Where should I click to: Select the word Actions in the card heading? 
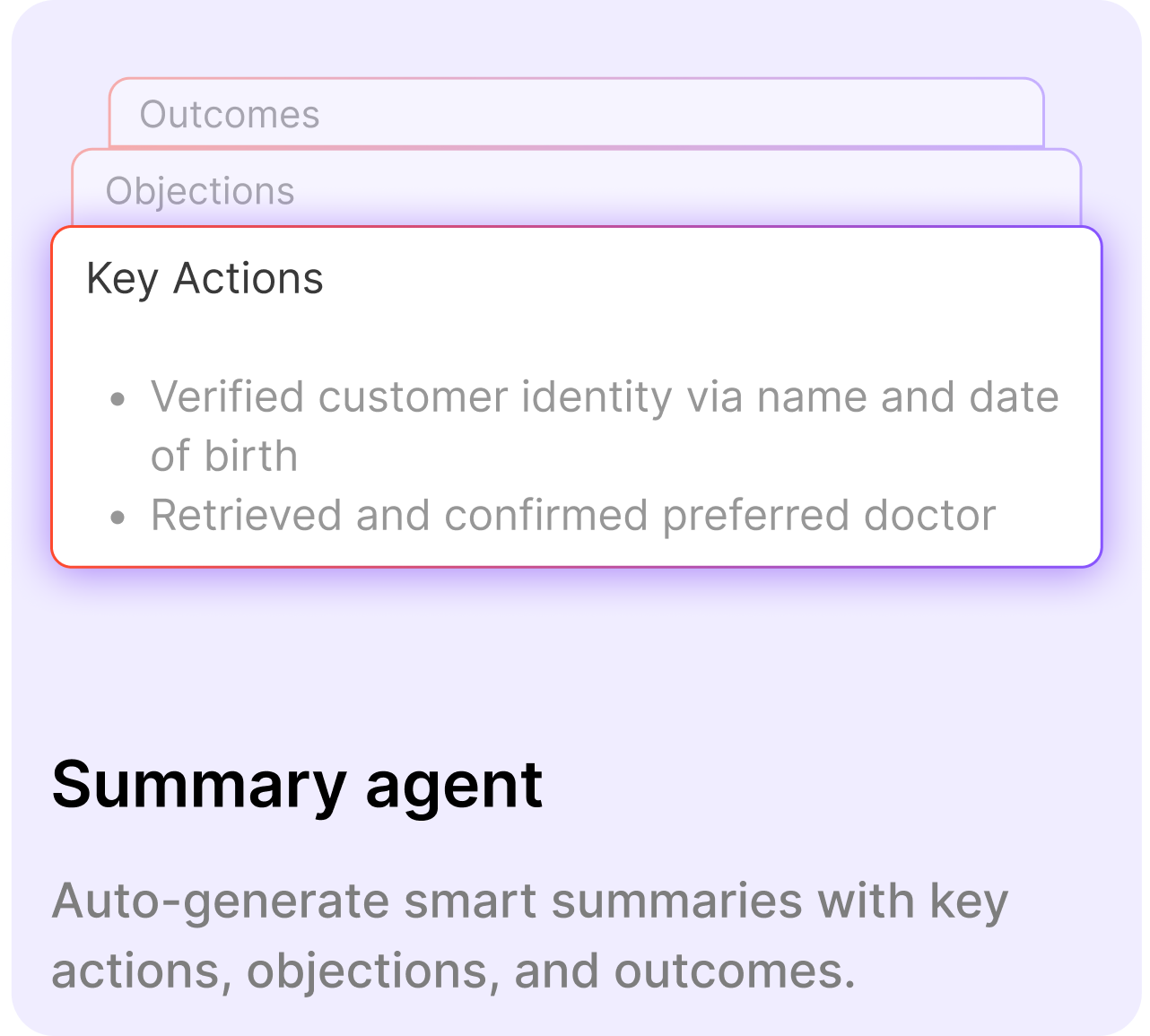coord(248,278)
